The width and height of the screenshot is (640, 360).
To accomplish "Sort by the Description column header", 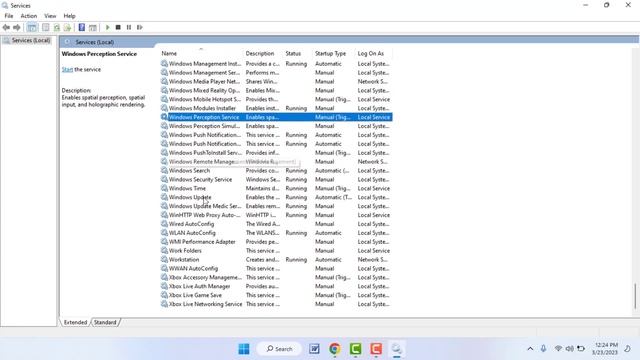I will [260, 53].
